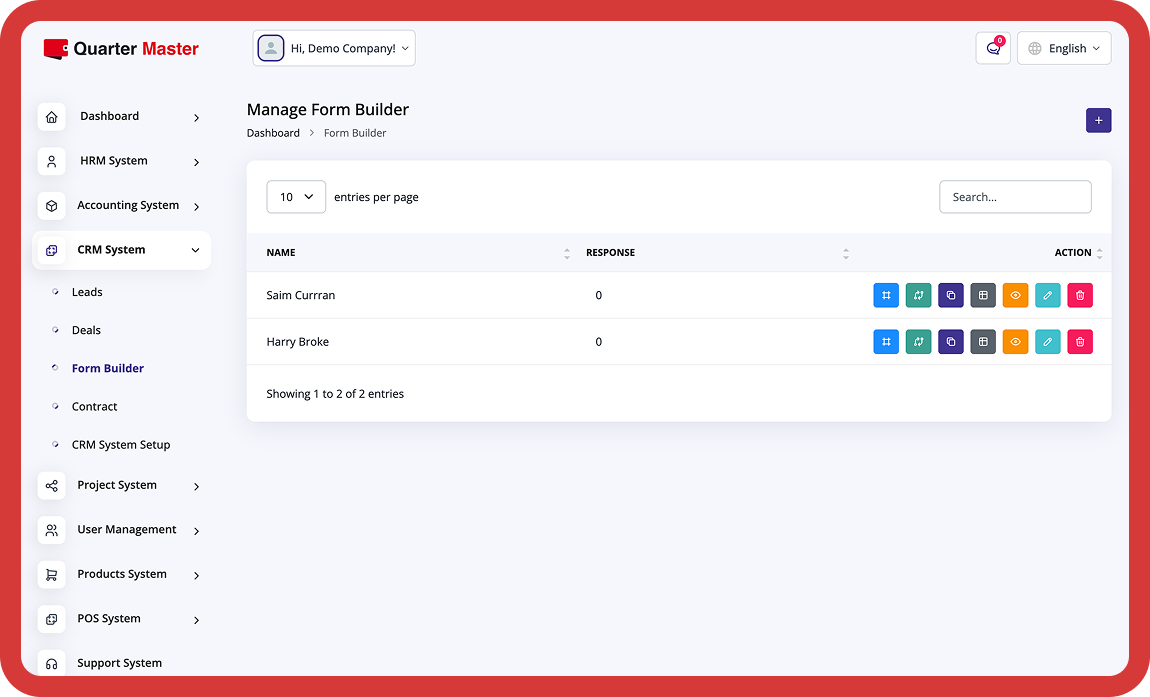Preview Saim Currran's form with the orange eye icon
Image resolution: width=1150 pixels, height=697 pixels.
[x=1015, y=295]
